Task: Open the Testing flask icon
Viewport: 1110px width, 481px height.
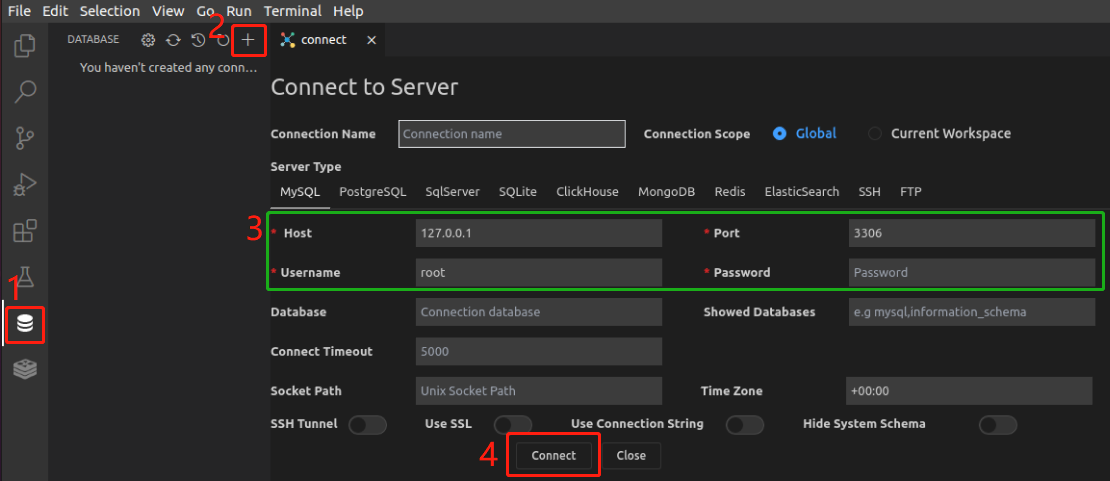Action: point(25,277)
